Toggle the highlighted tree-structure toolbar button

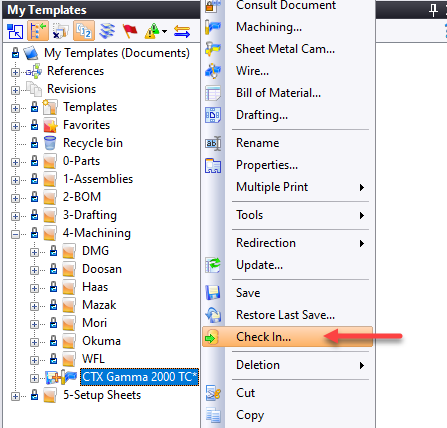click(x=38, y=31)
